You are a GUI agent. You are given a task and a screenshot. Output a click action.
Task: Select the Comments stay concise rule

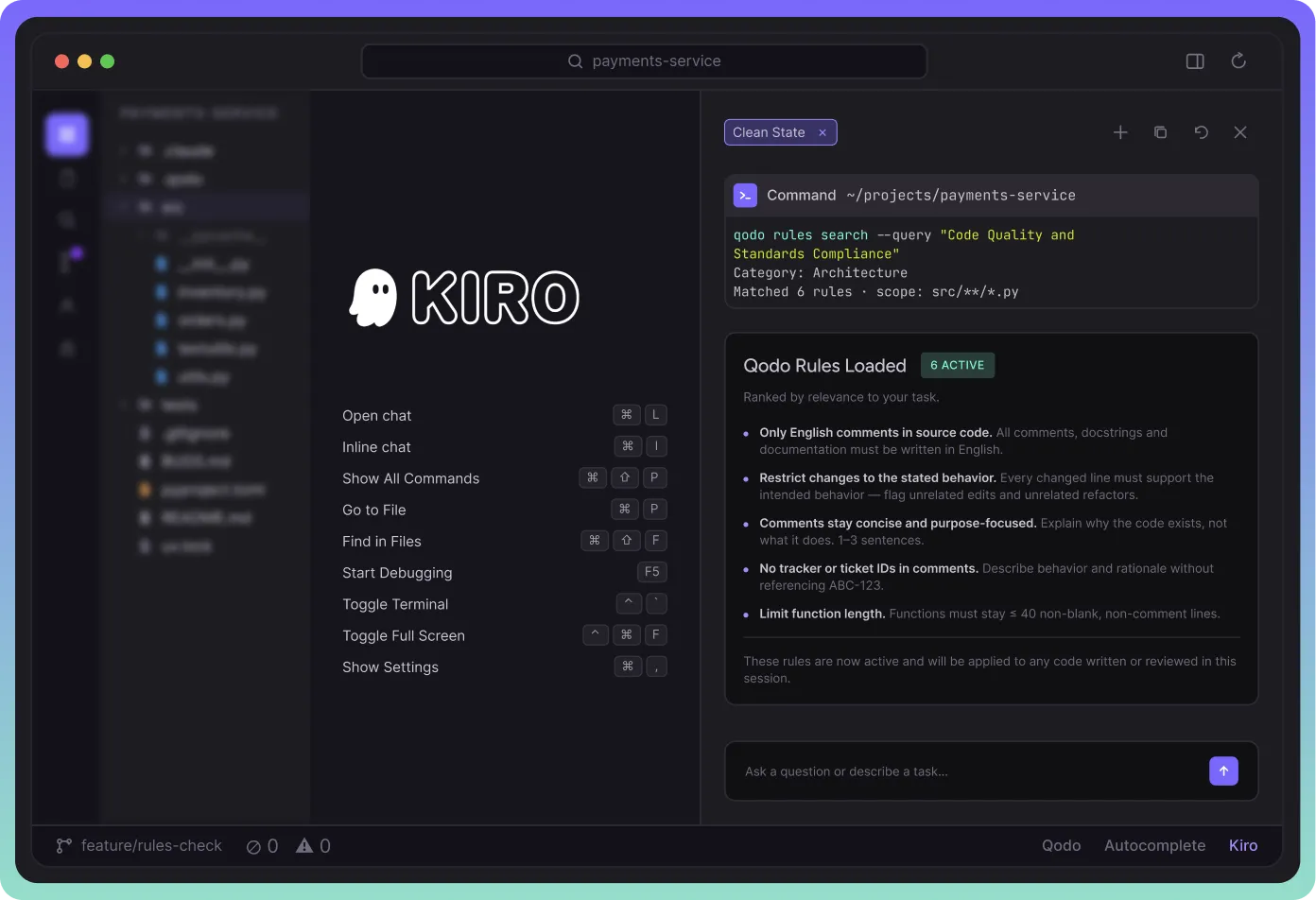point(986,532)
